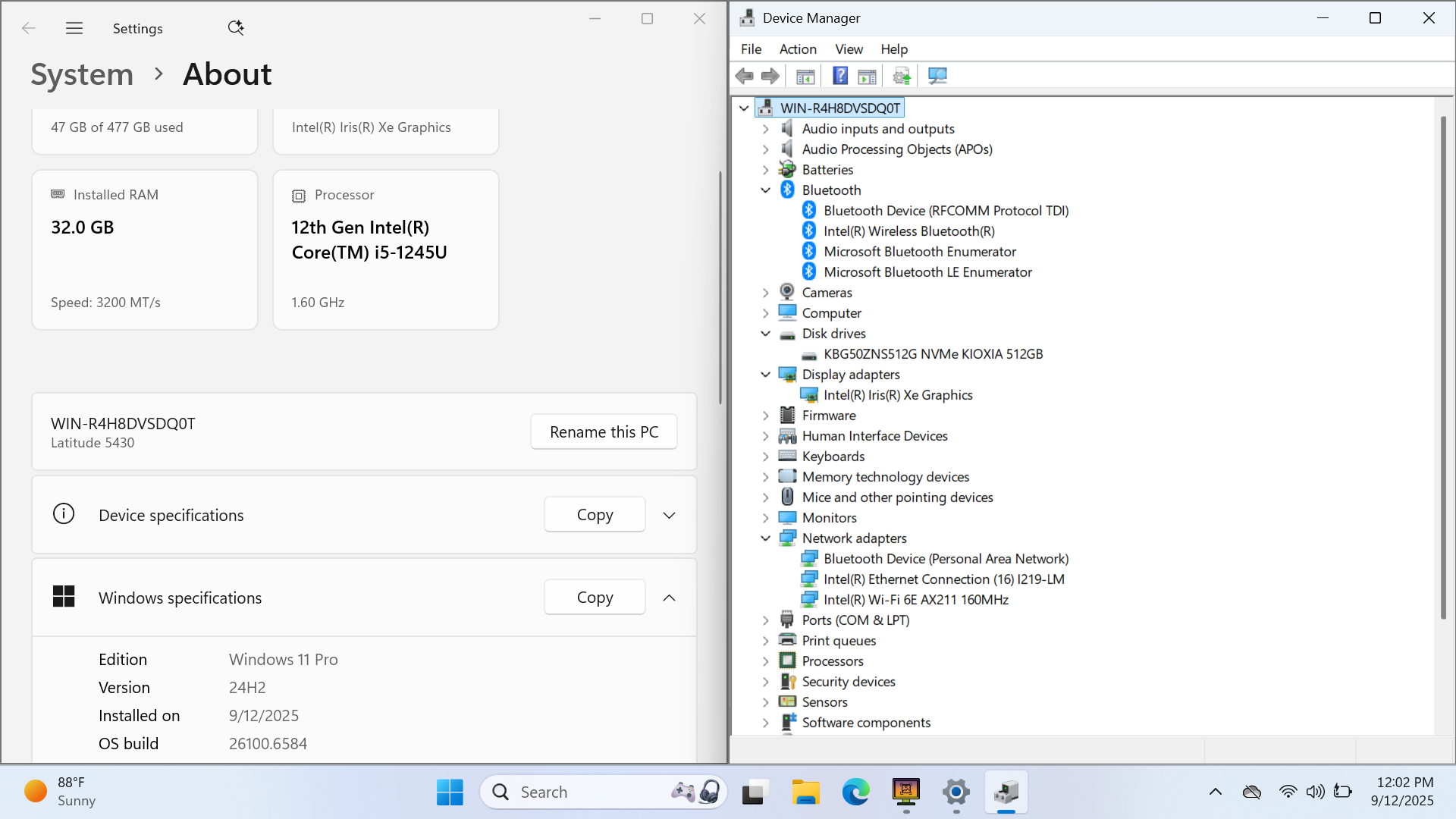Select Intel(R) Wireless Bluetooth(R) device
1456x819 pixels.
(908, 231)
